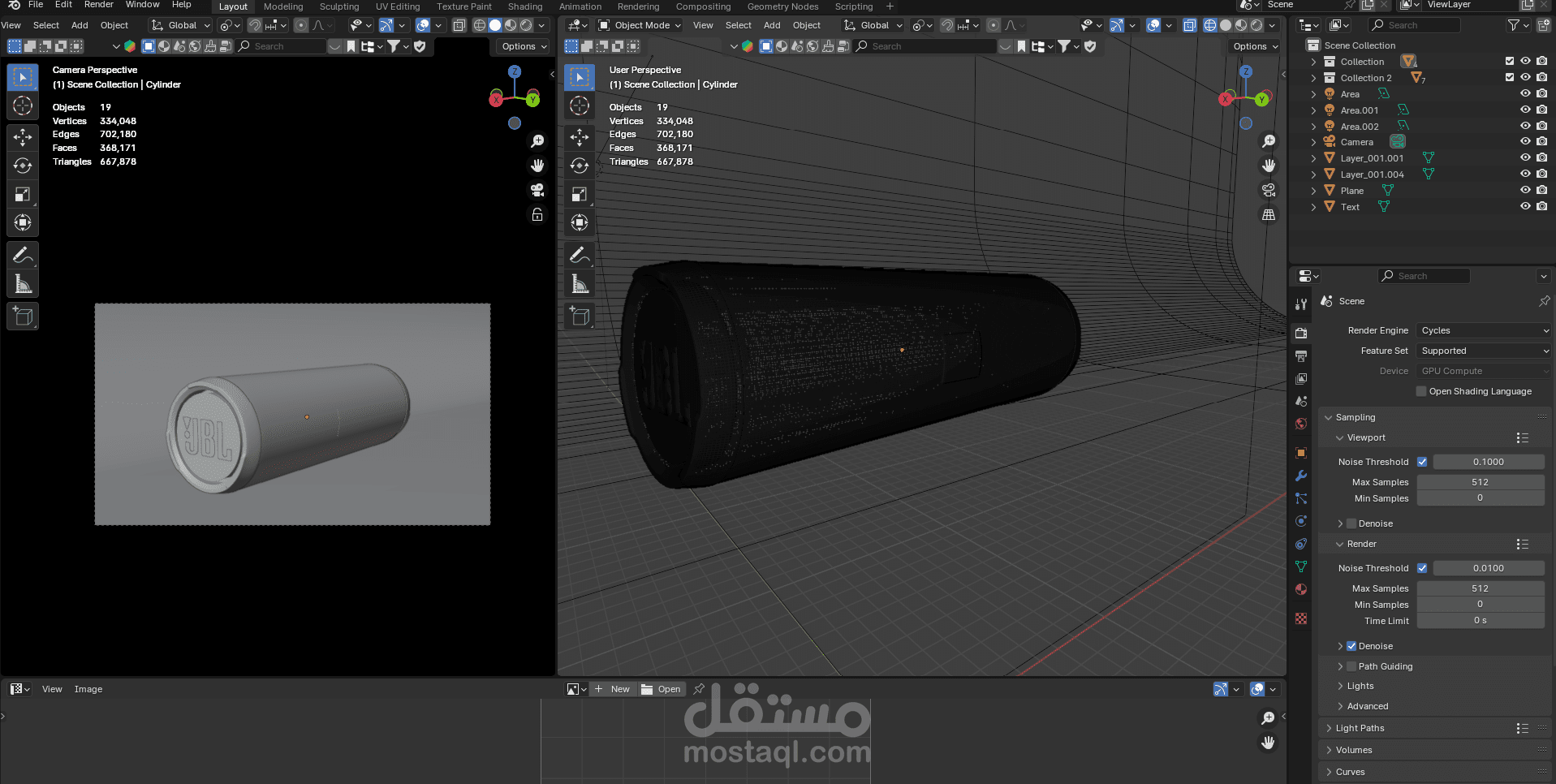The width and height of the screenshot is (1556, 784).
Task: Open the Output properties tab (printer icon)
Action: [x=1301, y=355]
